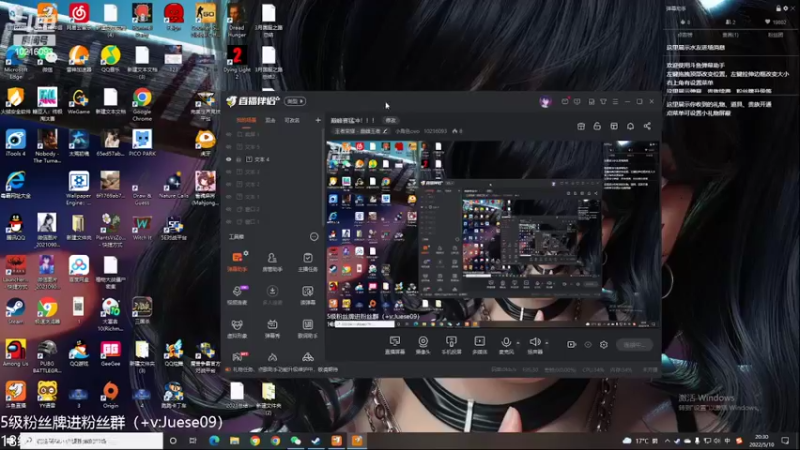Expand speaker options arrow
800x450 pixels.
click(546, 343)
